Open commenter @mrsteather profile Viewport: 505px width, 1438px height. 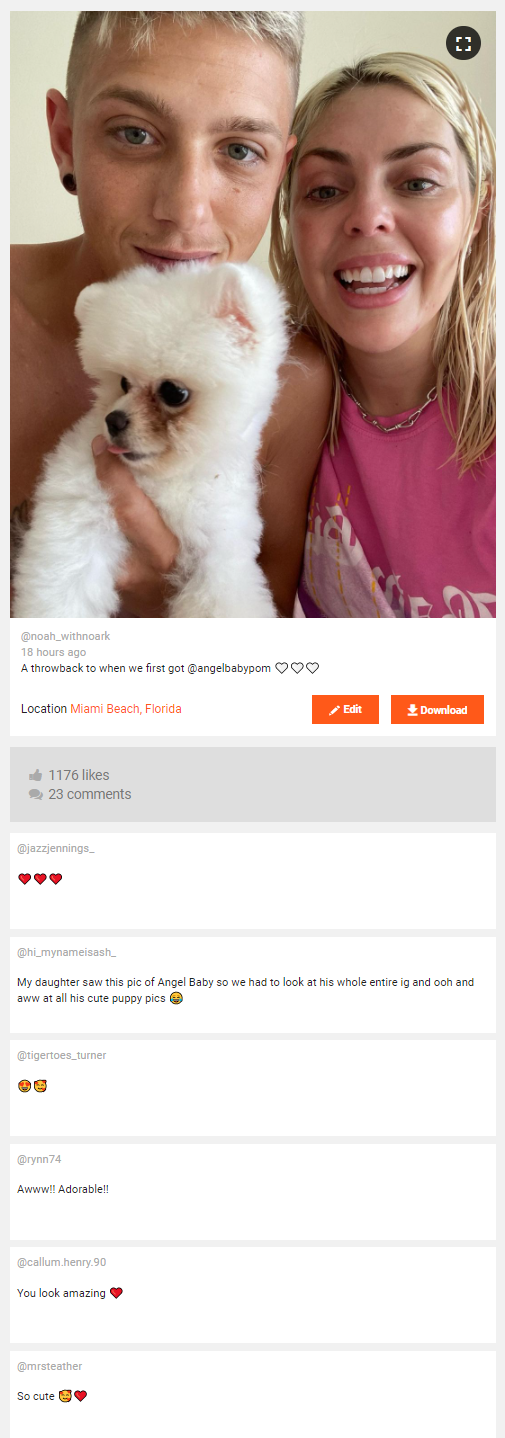[x=50, y=1366]
